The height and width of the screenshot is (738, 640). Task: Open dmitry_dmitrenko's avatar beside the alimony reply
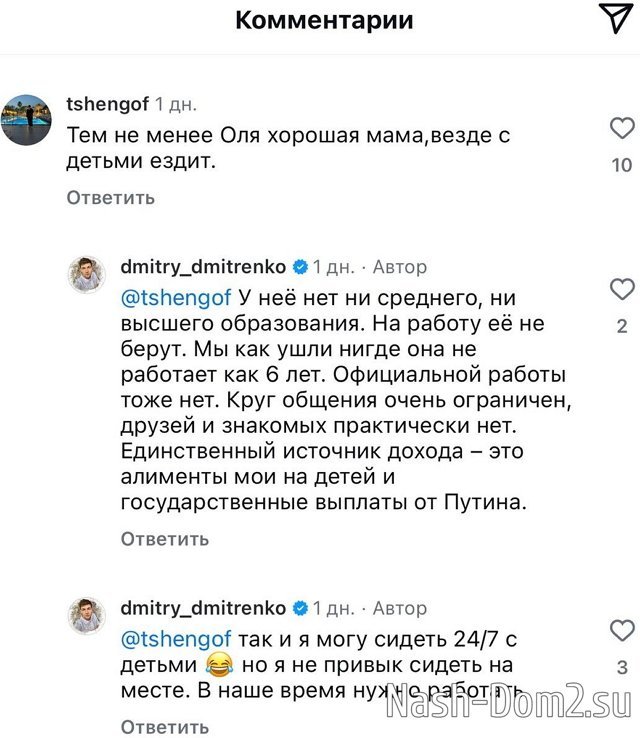(85, 274)
